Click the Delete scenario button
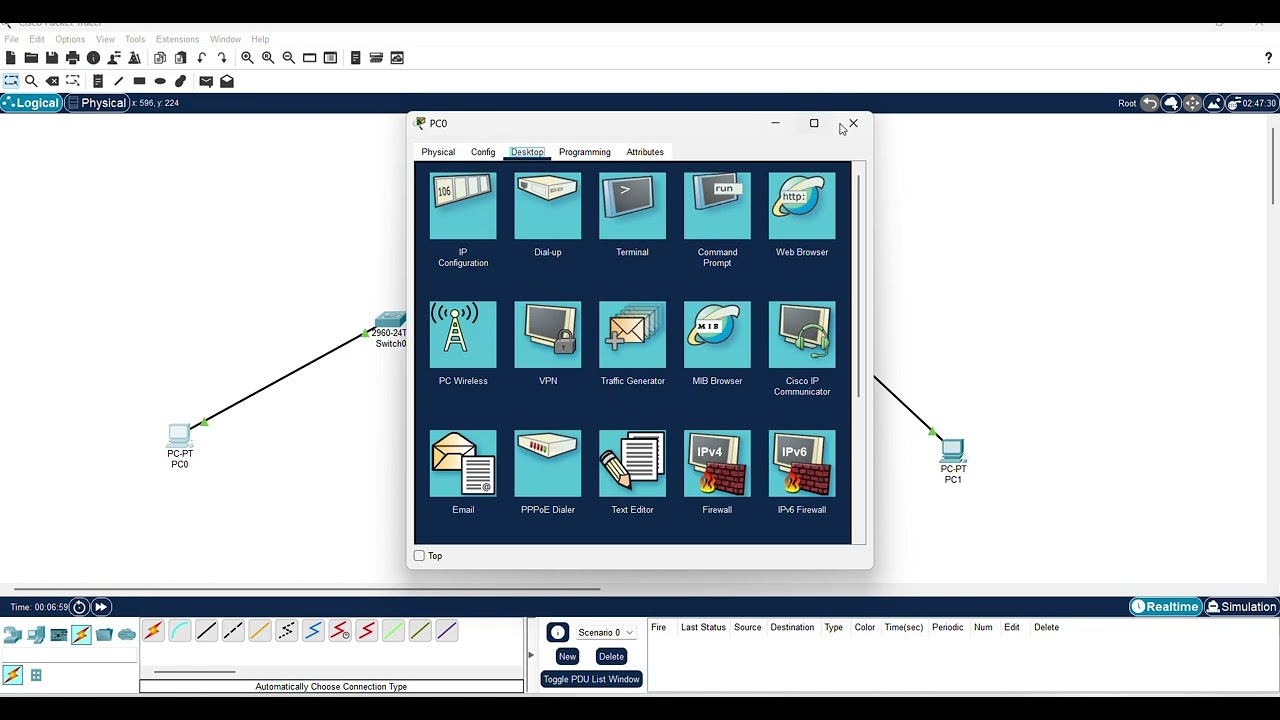 pyautogui.click(x=611, y=657)
